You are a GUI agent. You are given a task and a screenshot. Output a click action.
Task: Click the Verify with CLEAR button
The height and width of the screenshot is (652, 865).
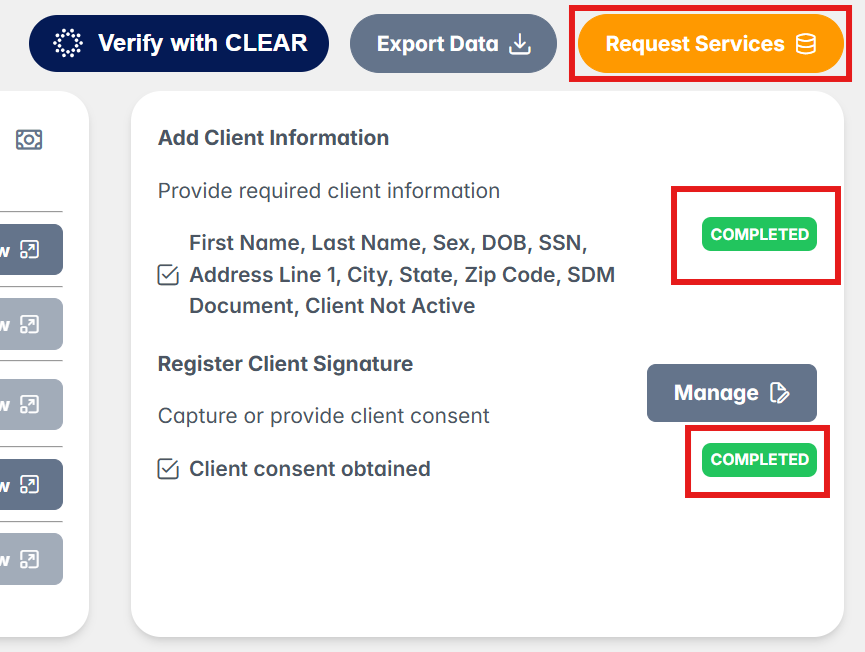coord(179,44)
